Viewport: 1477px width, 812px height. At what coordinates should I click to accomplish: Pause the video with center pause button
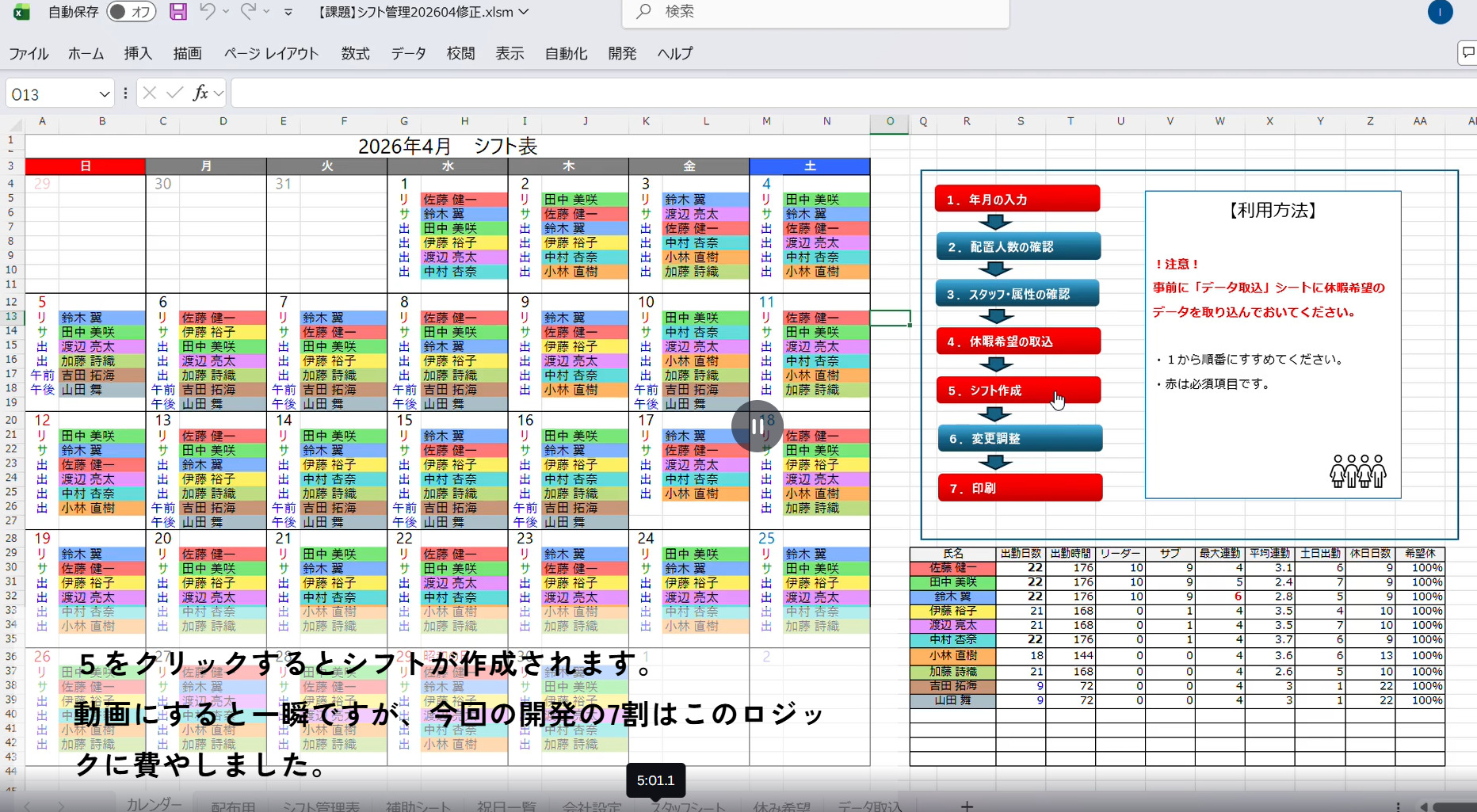757,427
